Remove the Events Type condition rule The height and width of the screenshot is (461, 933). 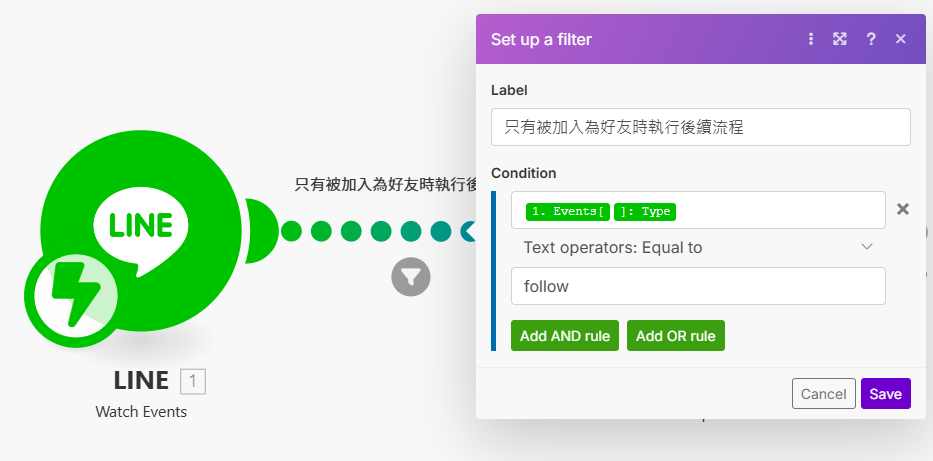tap(903, 209)
